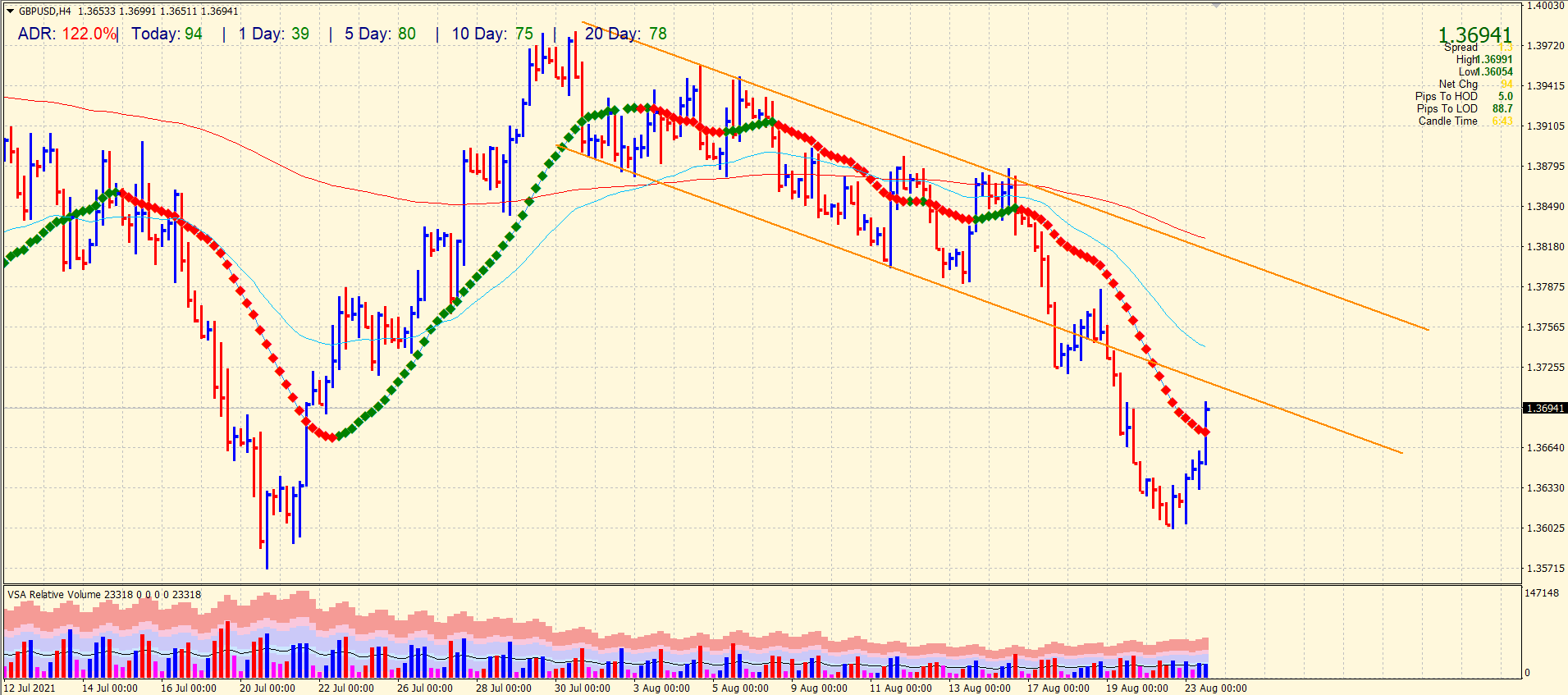The image size is (1568, 695).
Task: Select the VSA Relative Volume indicator label
Action: pos(104,595)
